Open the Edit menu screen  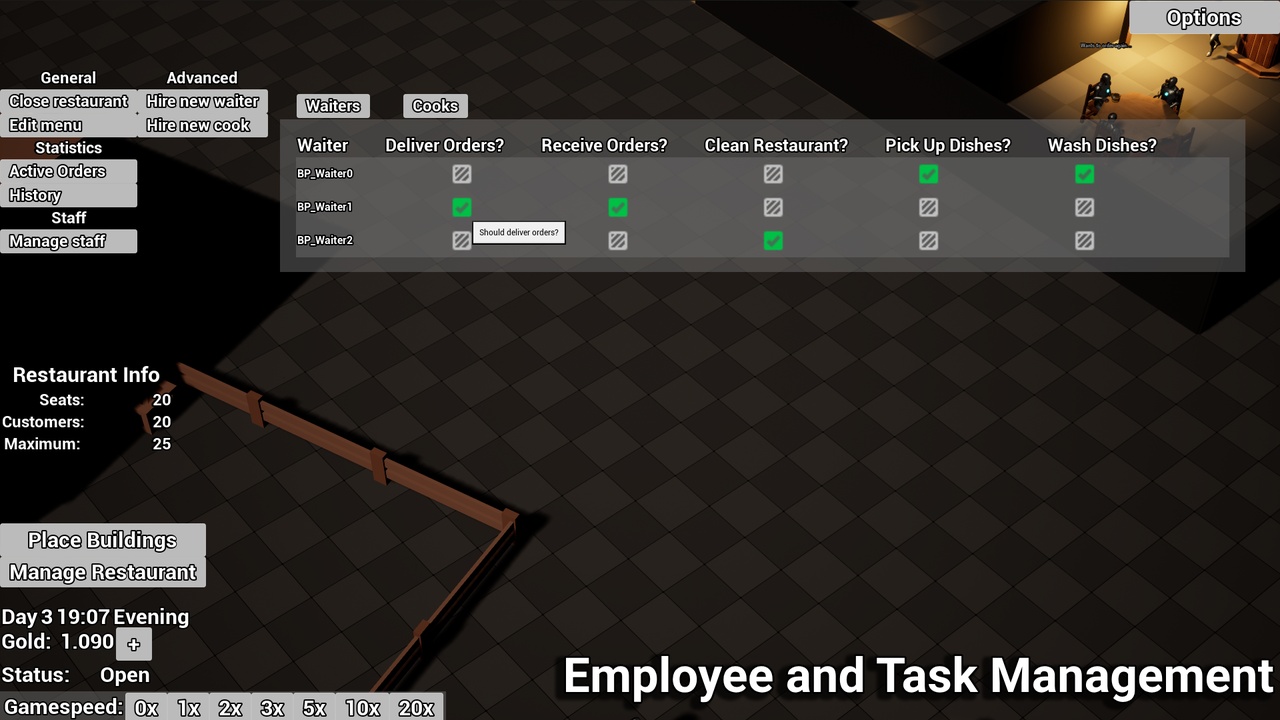44,125
